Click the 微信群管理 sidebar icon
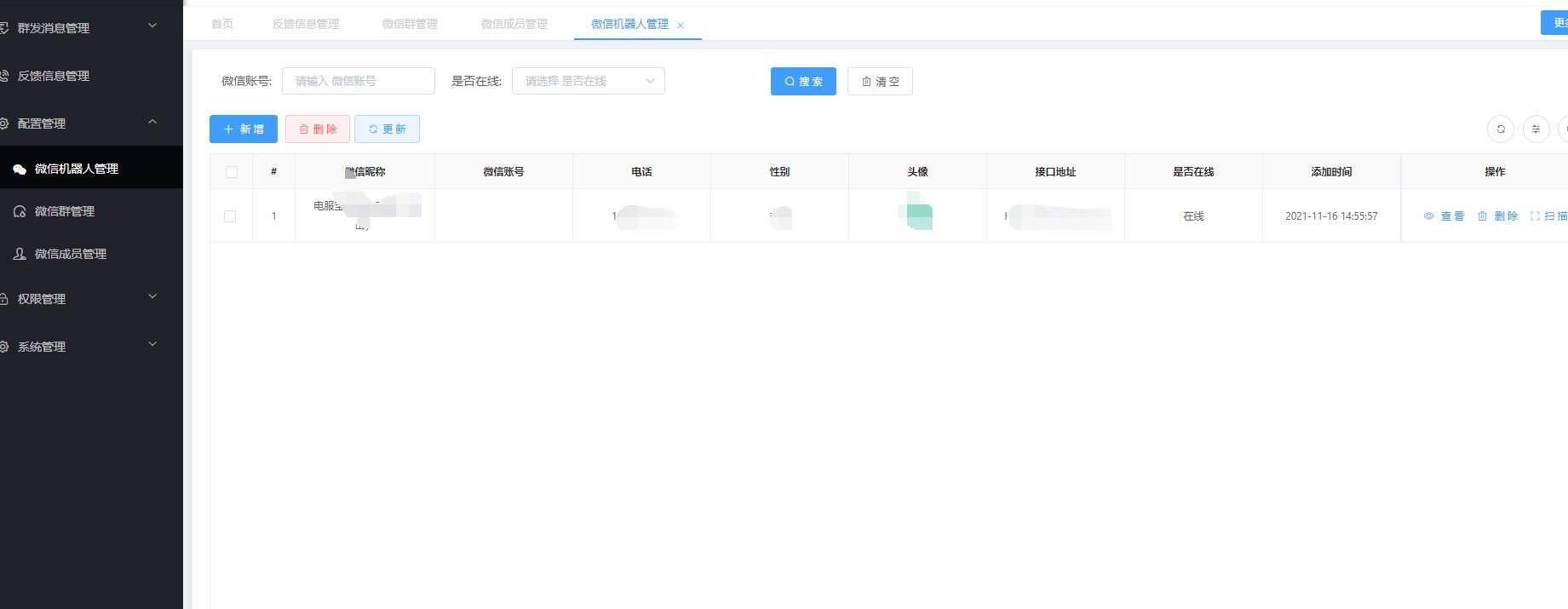 point(20,211)
